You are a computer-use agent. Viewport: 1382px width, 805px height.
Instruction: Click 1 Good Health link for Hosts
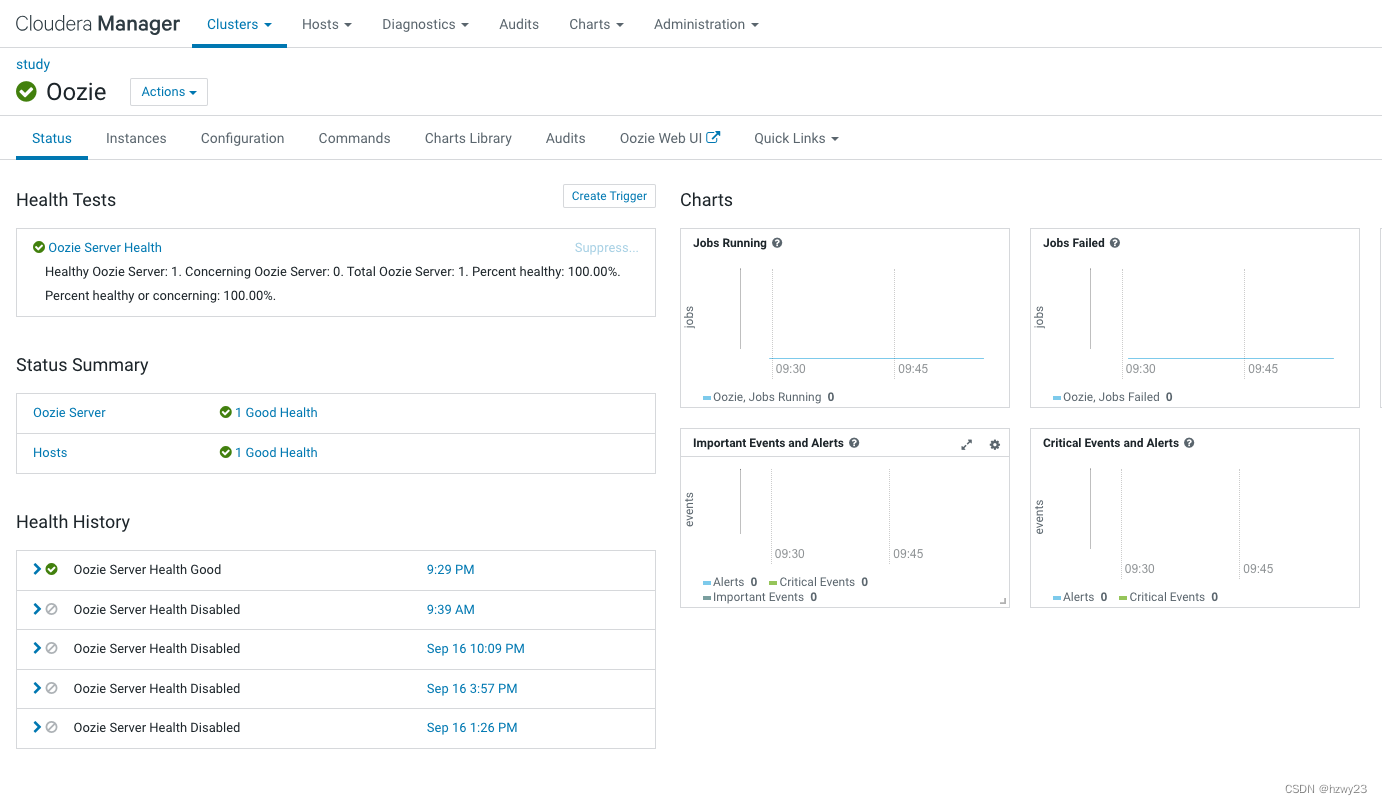[x=276, y=452]
